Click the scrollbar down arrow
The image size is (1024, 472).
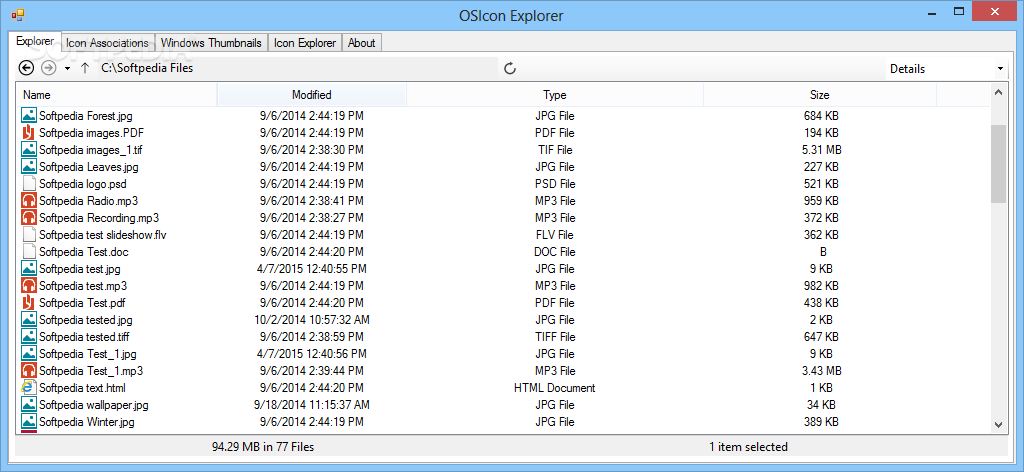(x=998, y=424)
